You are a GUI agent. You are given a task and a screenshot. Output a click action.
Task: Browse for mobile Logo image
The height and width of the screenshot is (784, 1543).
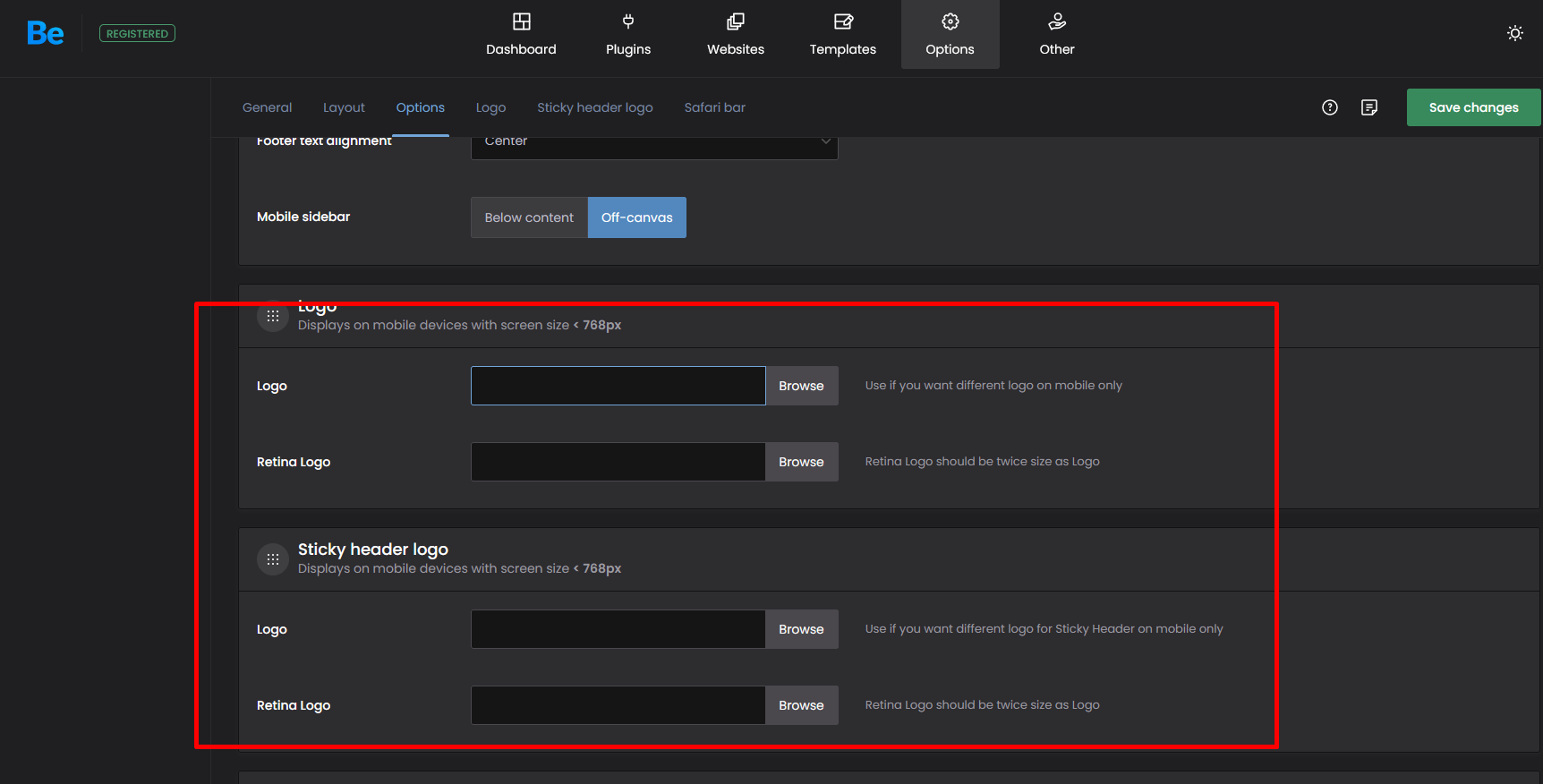pyautogui.click(x=801, y=386)
